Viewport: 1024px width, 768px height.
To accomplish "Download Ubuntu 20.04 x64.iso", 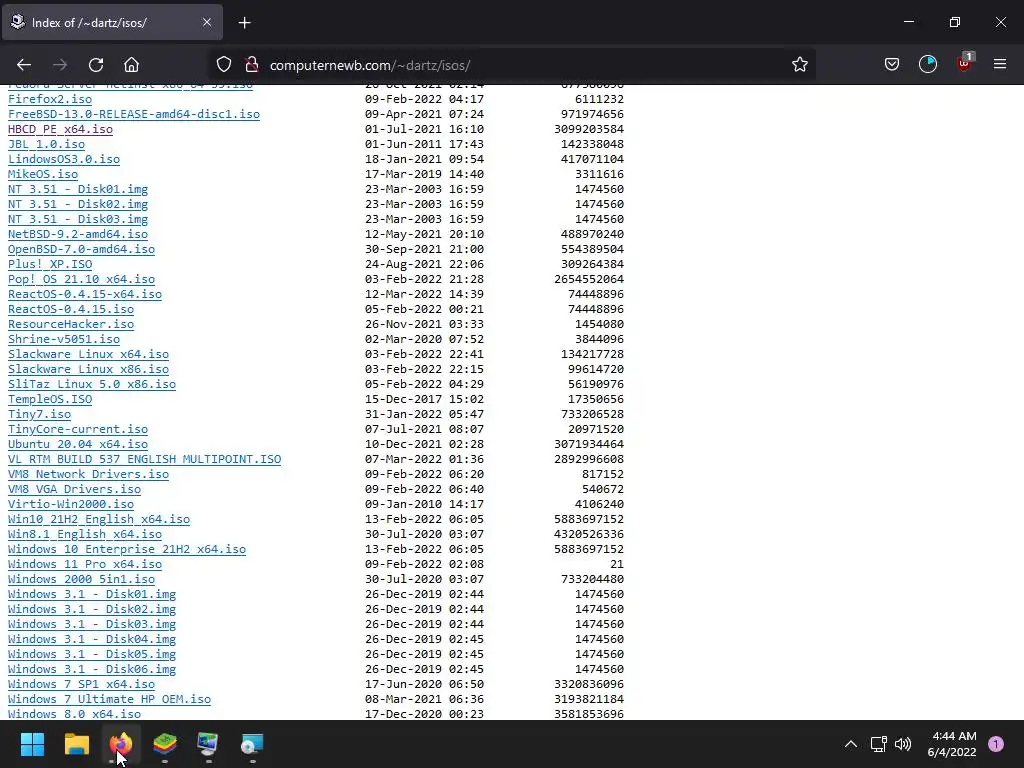I will click(78, 445).
